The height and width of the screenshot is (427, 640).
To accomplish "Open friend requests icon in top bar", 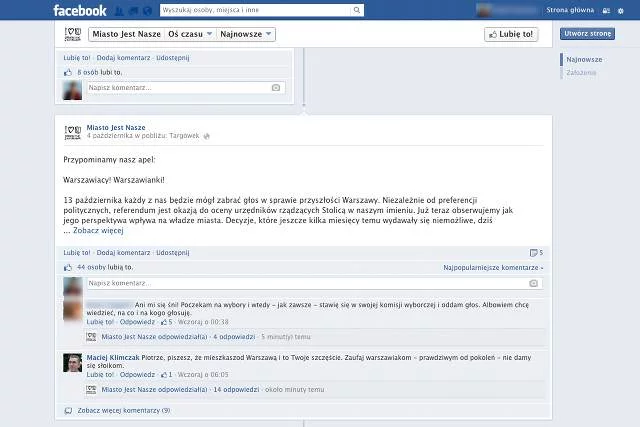I will click(119, 11).
